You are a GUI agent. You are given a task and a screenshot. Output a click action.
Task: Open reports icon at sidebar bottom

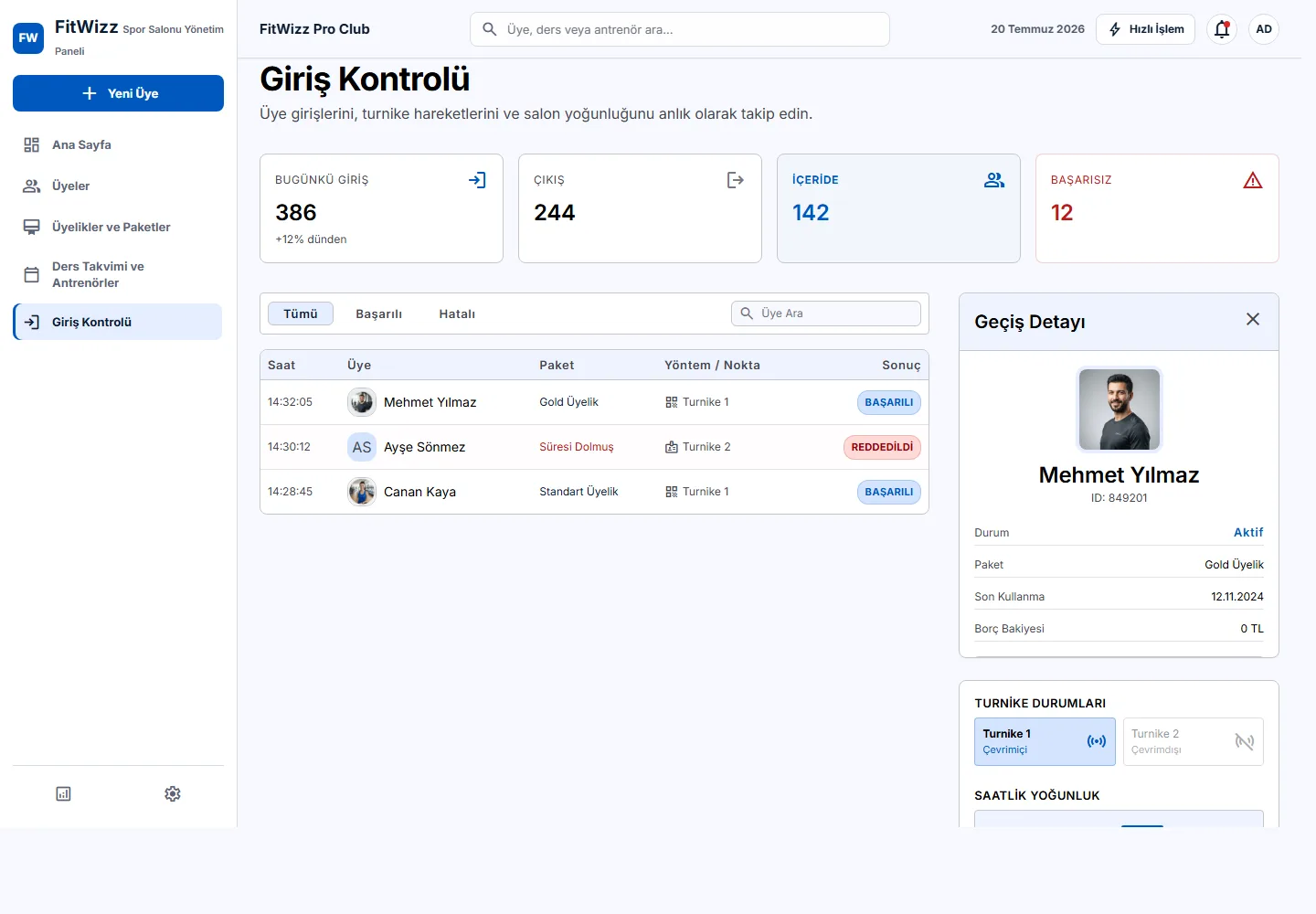(x=63, y=793)
